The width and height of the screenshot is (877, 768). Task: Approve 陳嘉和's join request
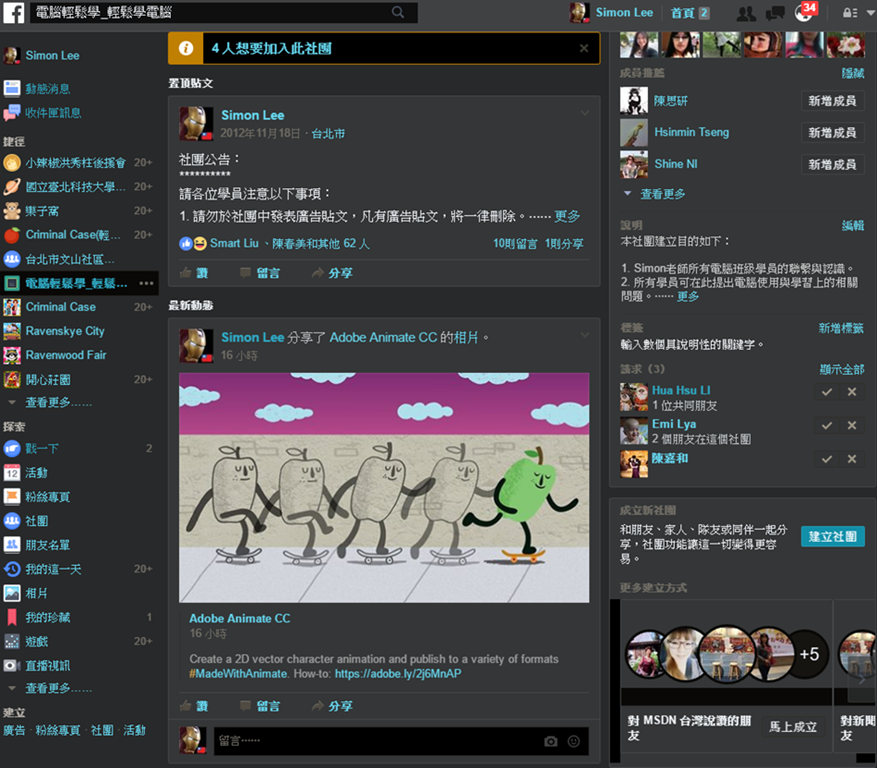[x=826, y=459]
